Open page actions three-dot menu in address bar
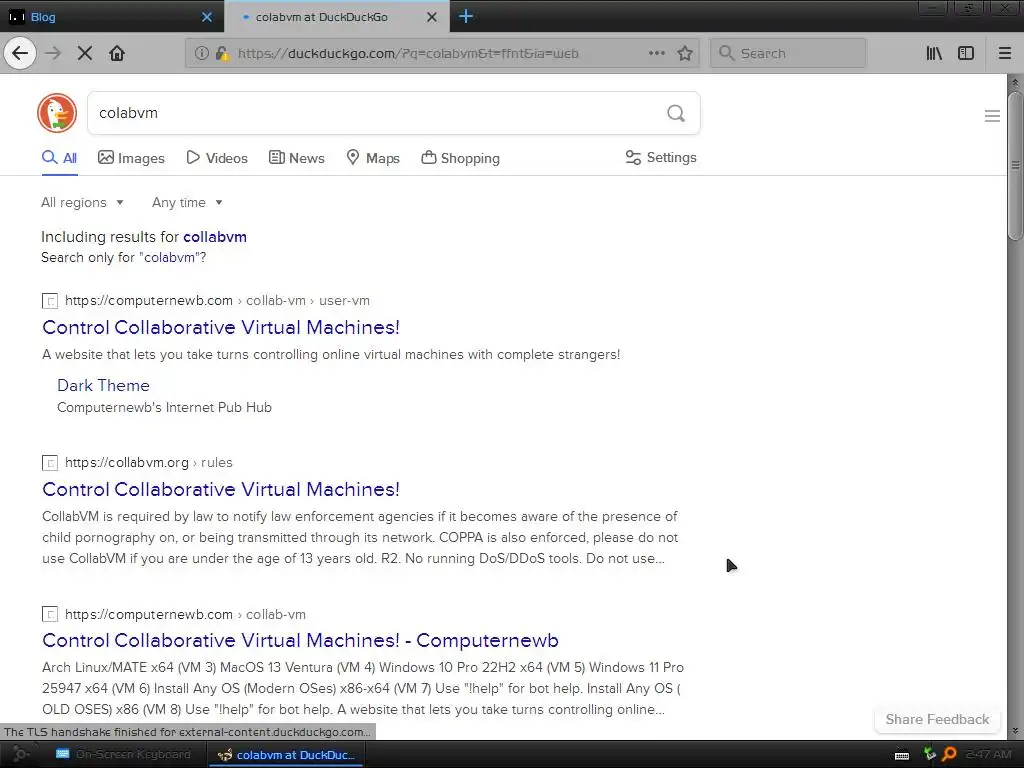This screenshot has height=768, width=1024. [x=656, y=53]
